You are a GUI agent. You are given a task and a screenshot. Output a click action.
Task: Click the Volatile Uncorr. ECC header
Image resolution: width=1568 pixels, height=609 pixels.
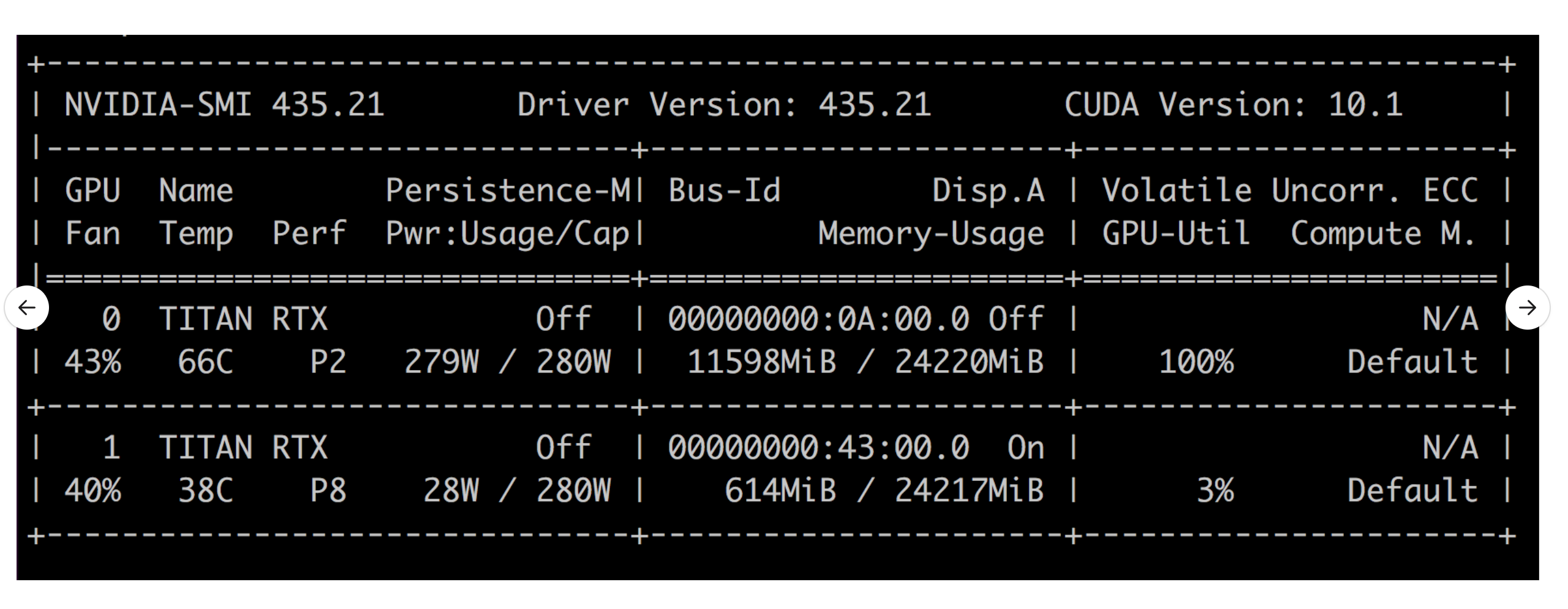point(1289,191)
